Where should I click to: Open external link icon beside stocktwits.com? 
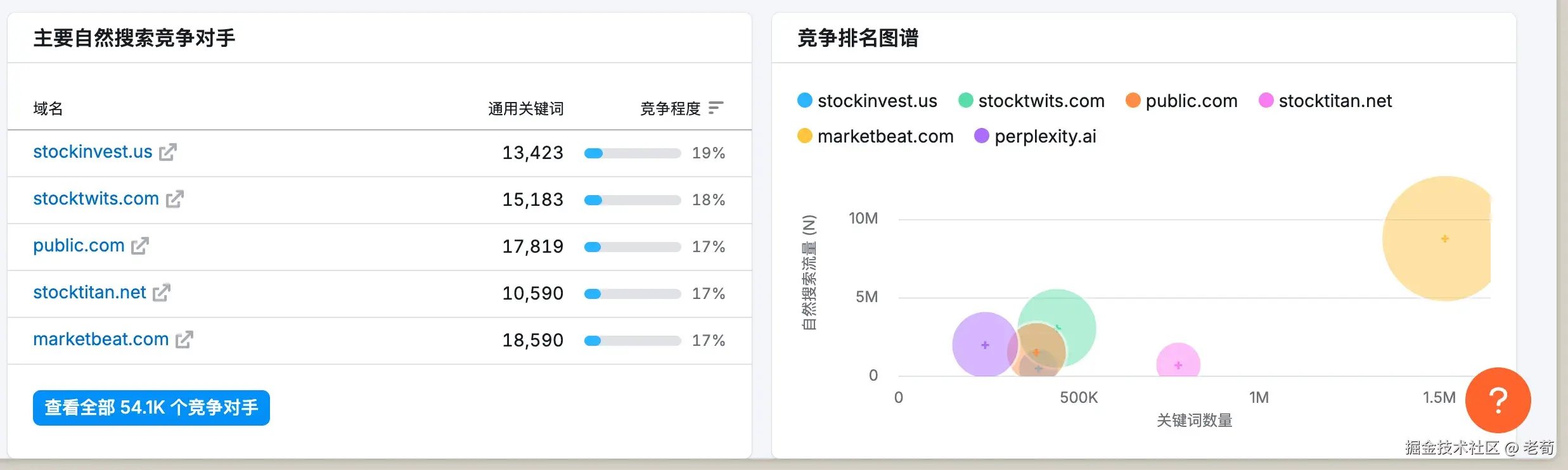175,199
